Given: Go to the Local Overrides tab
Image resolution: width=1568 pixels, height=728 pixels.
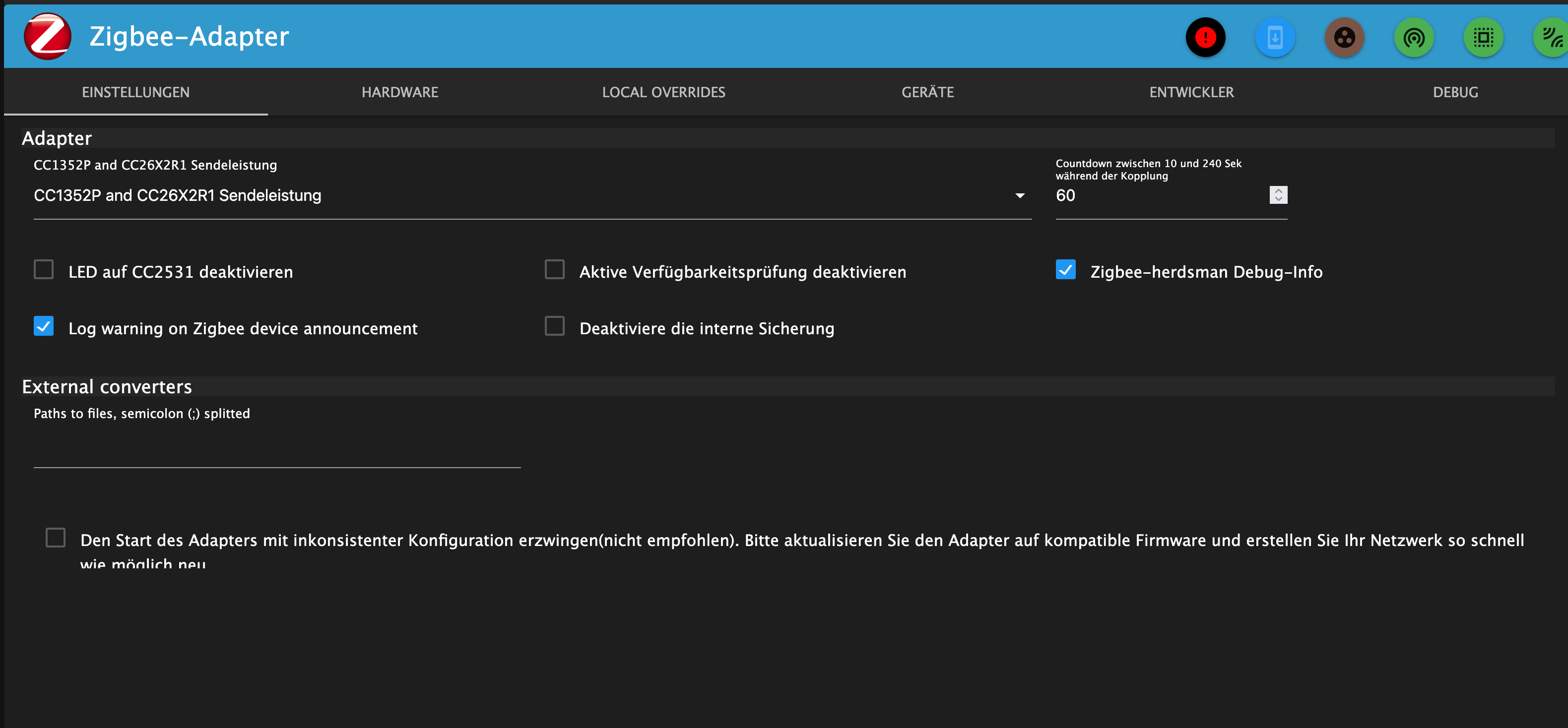Looking at the screenshot, I should [663, 92].
